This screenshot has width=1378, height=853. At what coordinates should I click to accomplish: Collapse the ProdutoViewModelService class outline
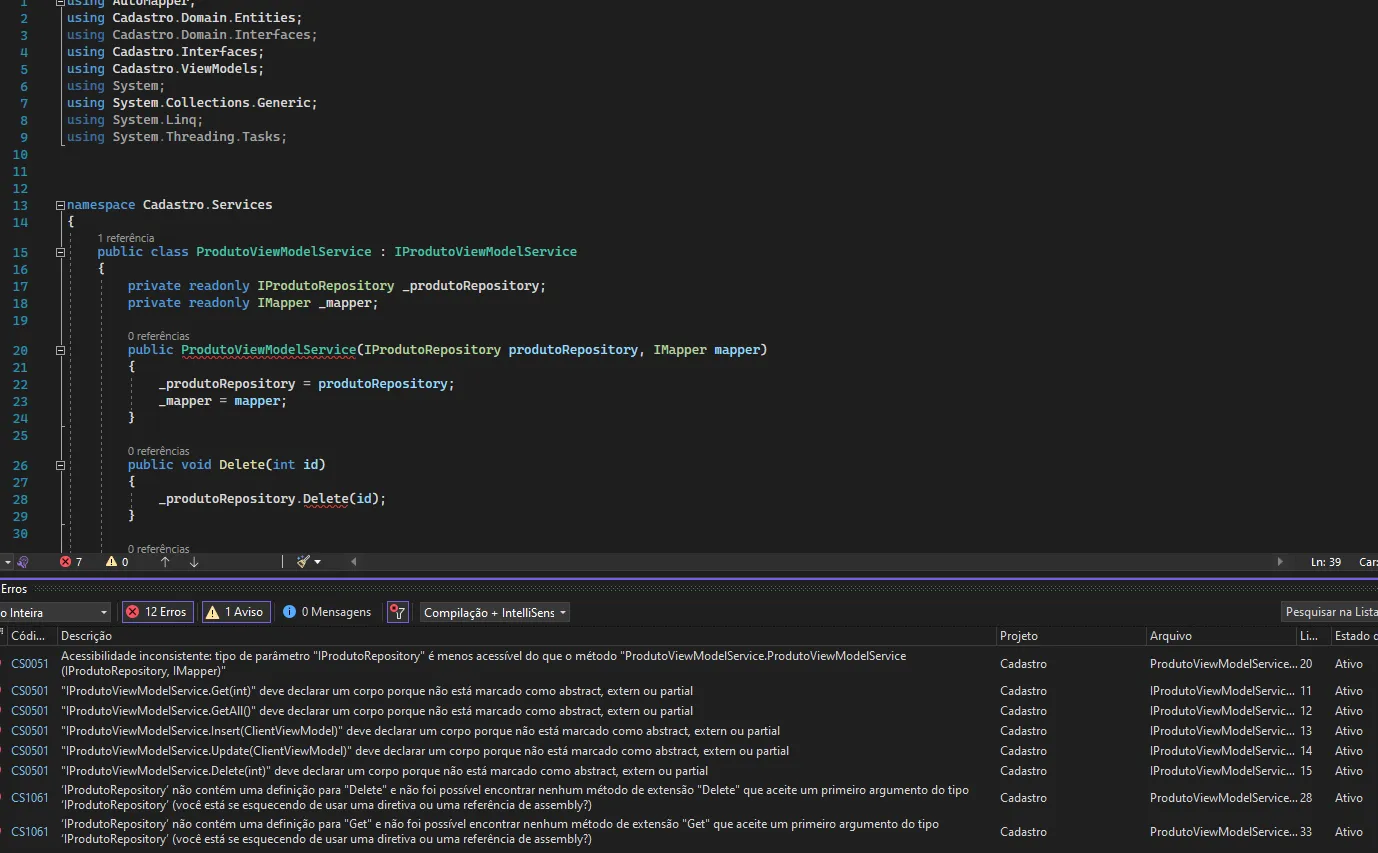(61, 252)
